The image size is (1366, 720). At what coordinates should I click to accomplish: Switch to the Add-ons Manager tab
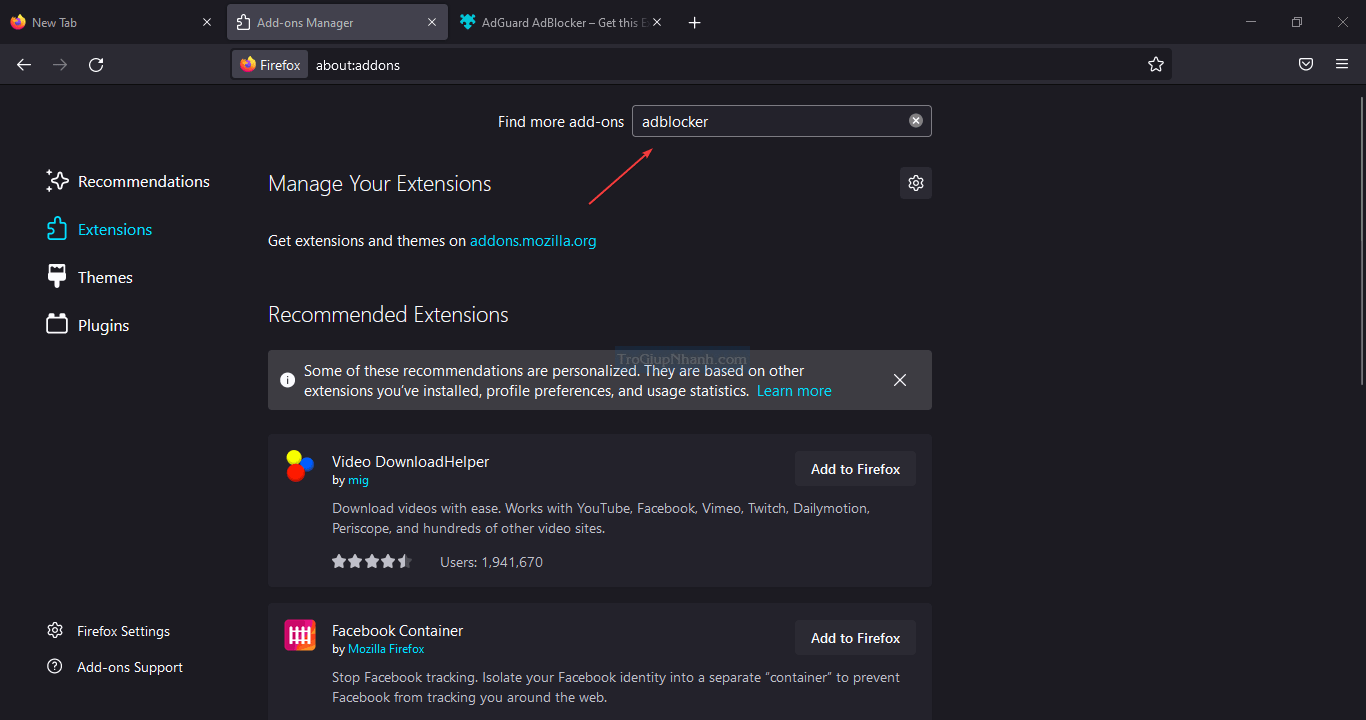pyautogui.click(x=337, y=22)
